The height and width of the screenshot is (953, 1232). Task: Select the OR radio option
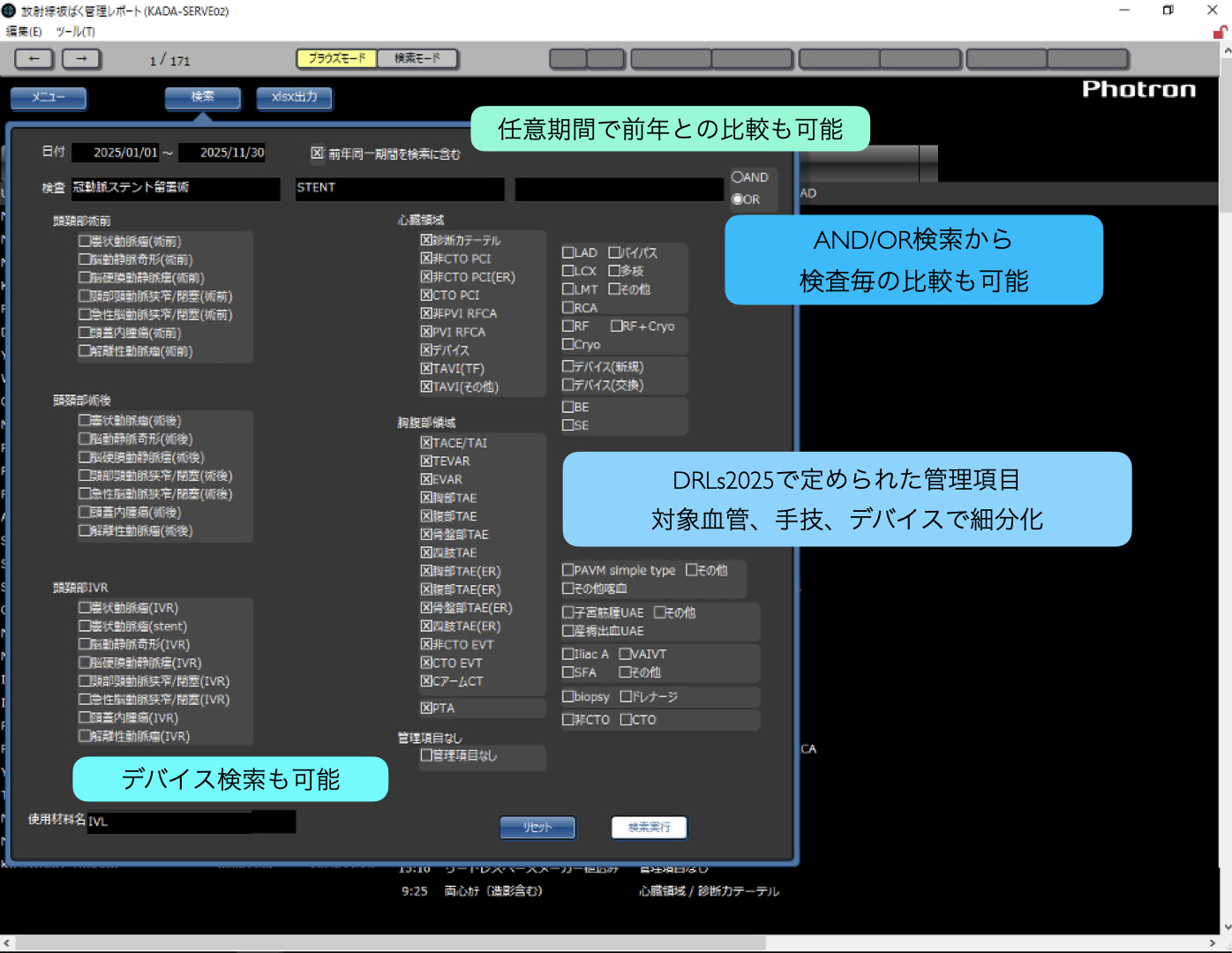tap(737, 199)
